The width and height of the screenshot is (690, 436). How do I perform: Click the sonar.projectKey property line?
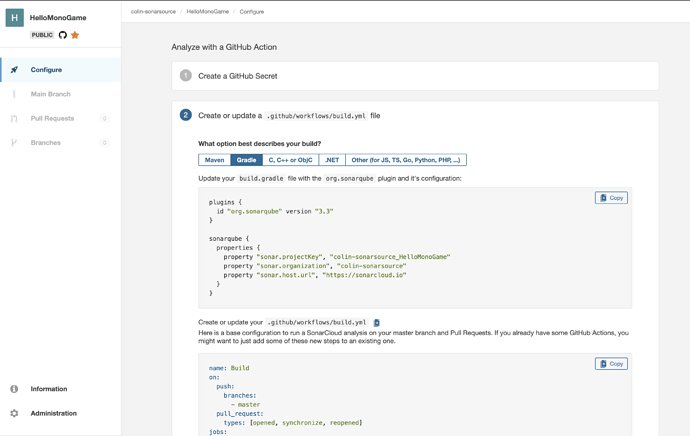337,257
